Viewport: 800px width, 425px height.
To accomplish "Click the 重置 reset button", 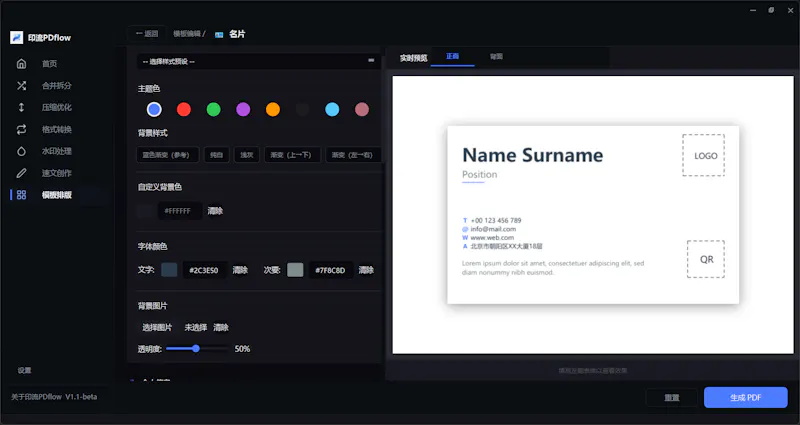I will point(671,397).
